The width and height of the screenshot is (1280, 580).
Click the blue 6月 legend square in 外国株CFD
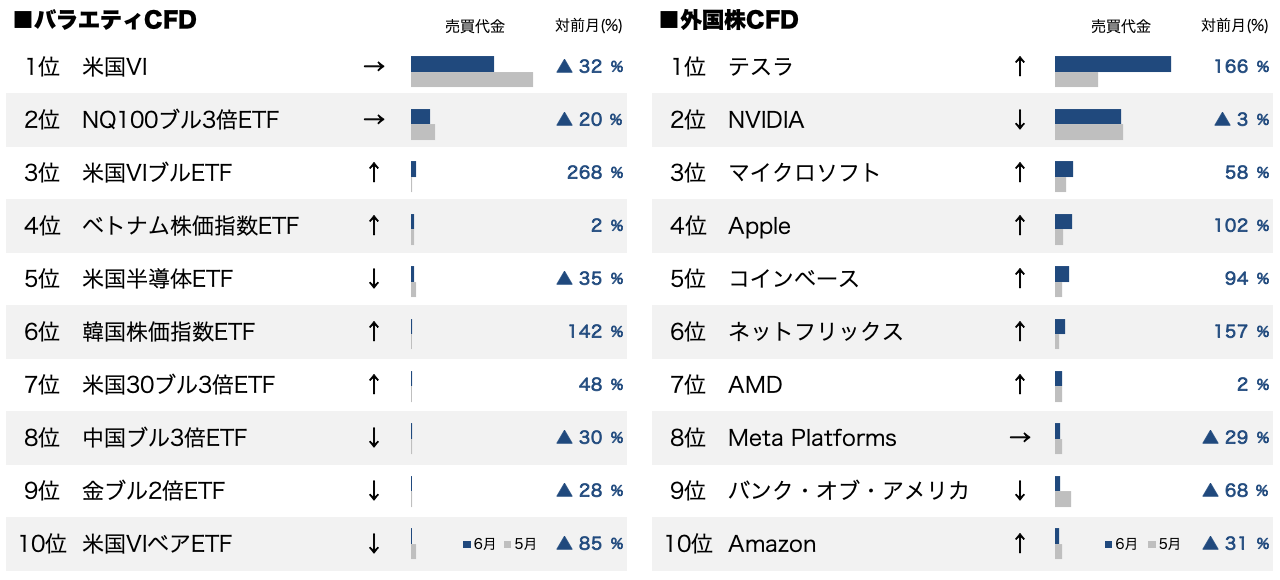[1108, 544]
